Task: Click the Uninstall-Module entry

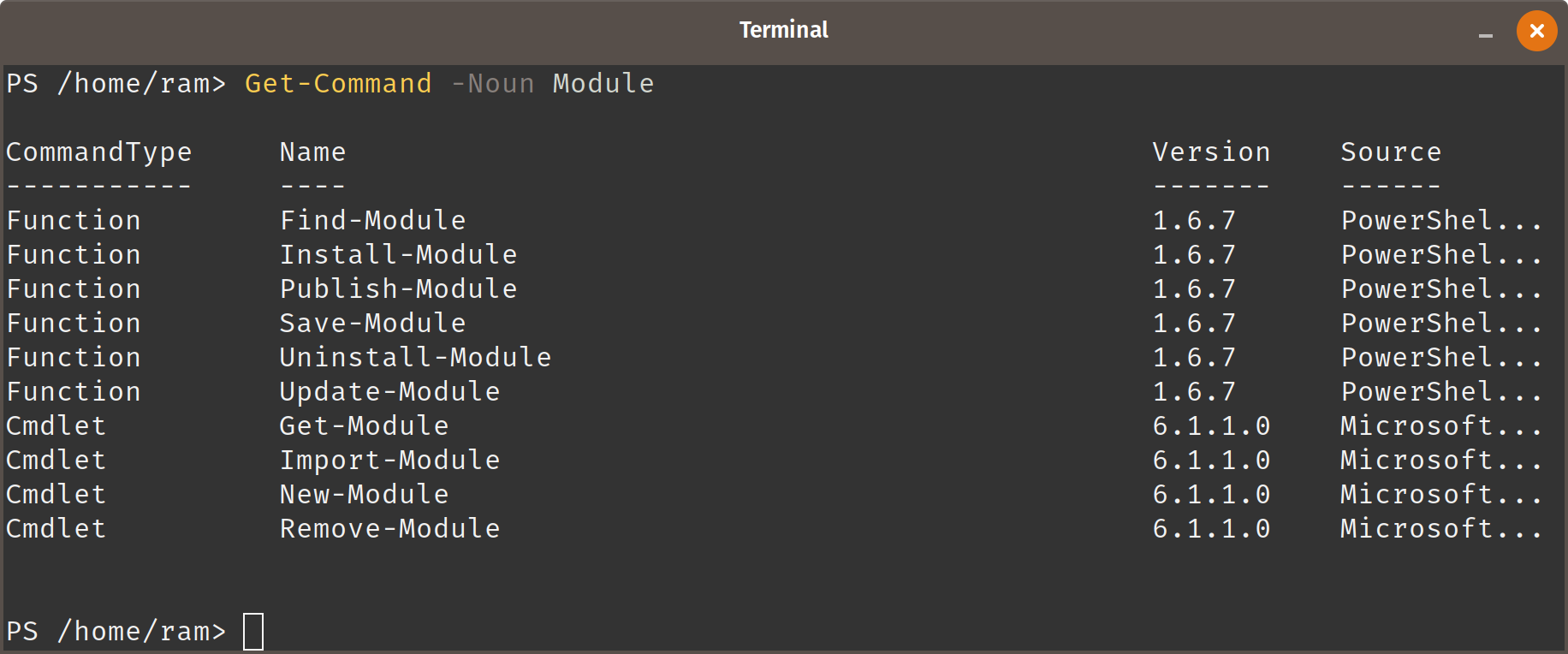Action: (x=416, y=358)
